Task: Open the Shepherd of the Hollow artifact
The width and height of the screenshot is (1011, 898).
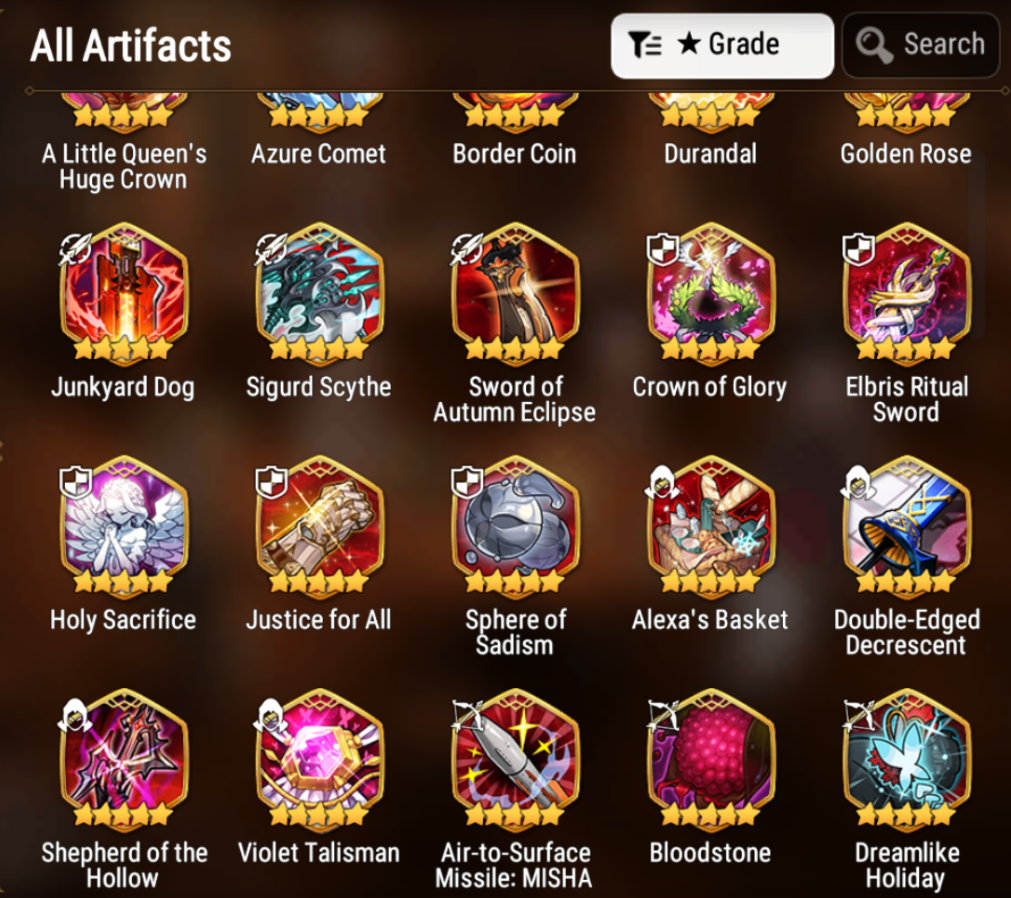Action: pyautogui.click(x=123, y=757)
